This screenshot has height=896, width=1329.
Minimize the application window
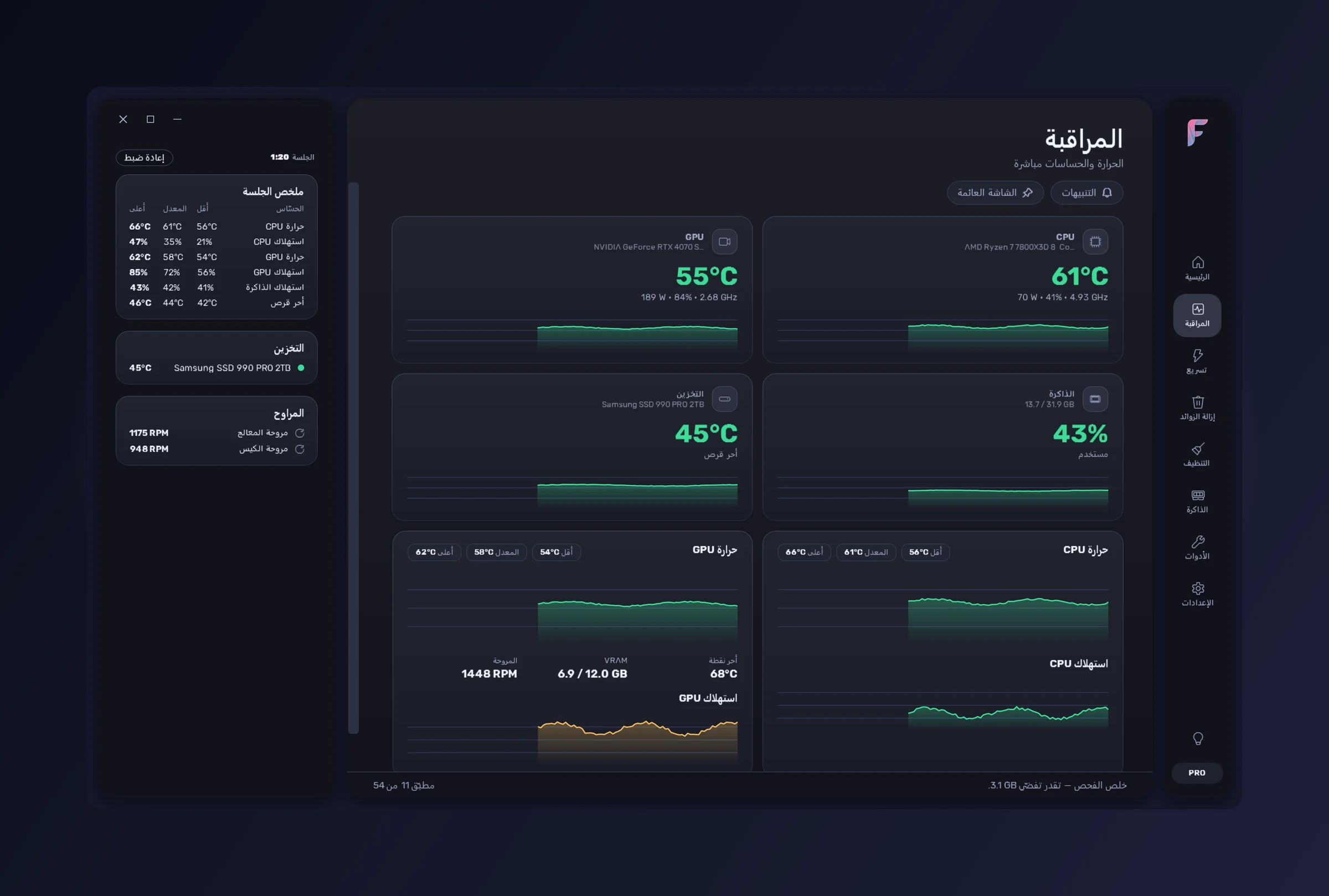click(177, 120)
